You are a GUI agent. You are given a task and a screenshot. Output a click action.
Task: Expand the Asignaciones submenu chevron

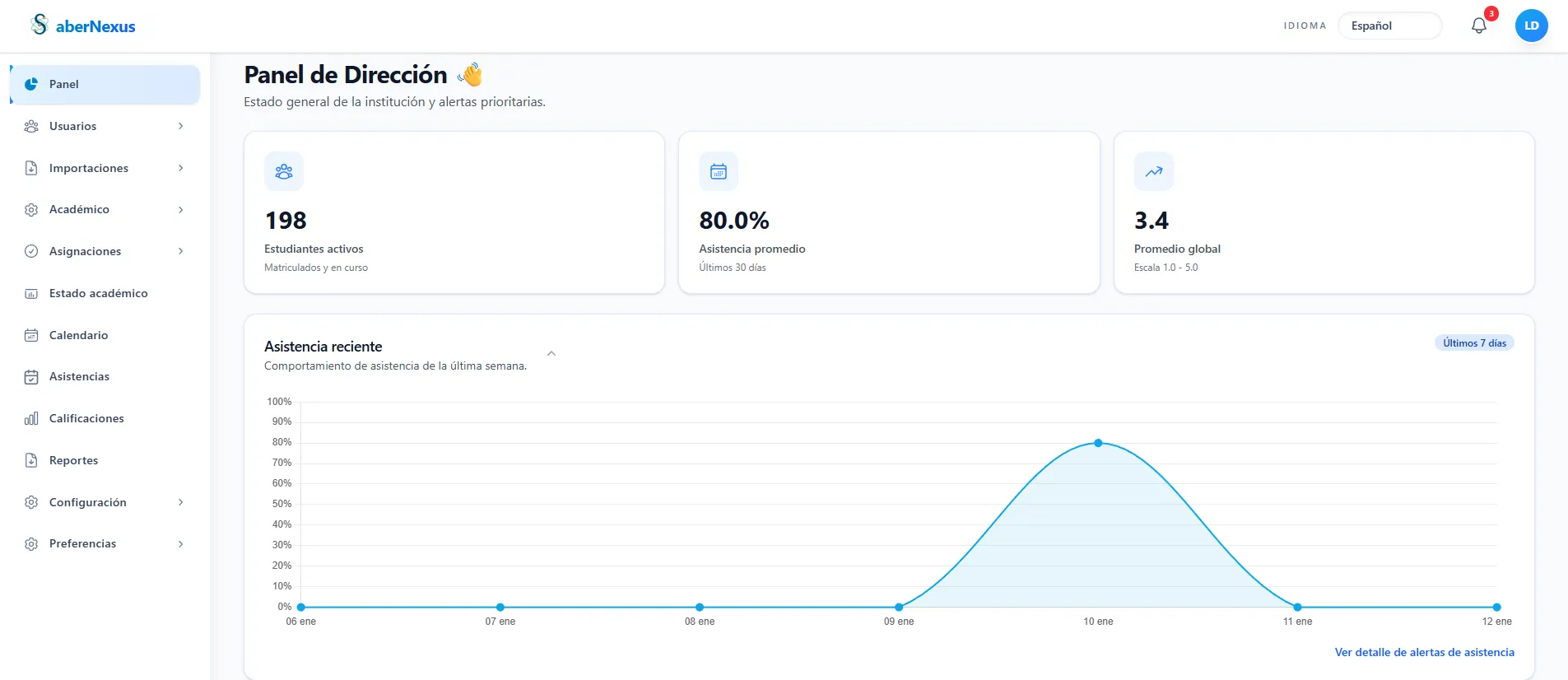click(x=180, y=251)
